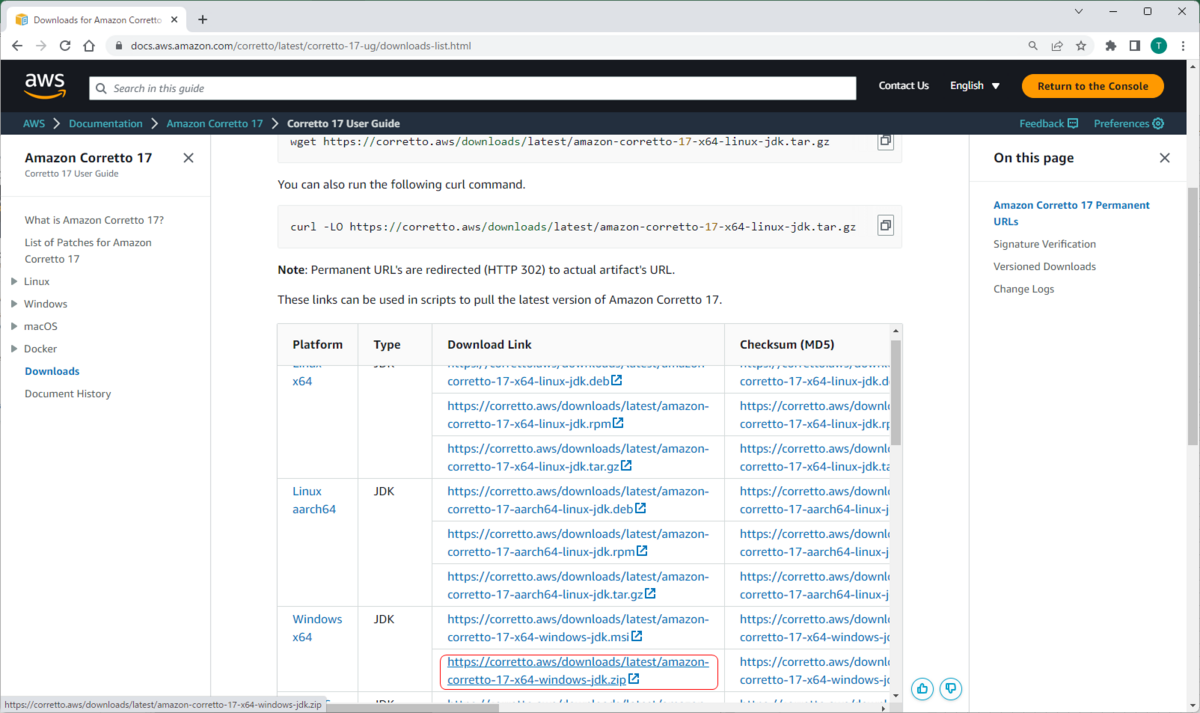The height and width of the screenshot is (713, 1200).
Task: Open List of Patches for Amazon Corretto 17
Action: pyautogui.click(x=88, y=251)
